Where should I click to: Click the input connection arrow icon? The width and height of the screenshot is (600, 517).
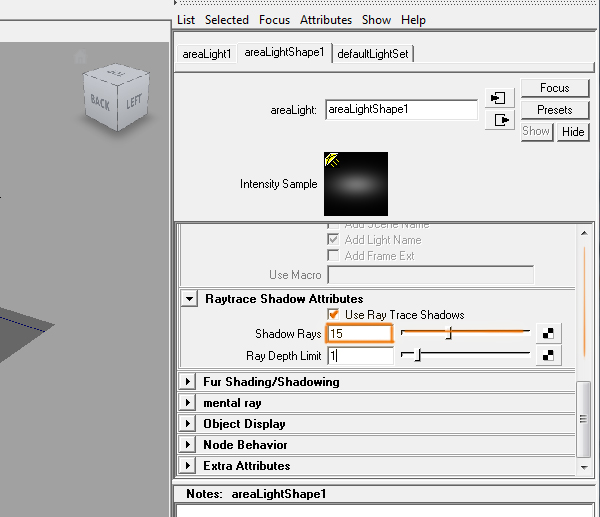point(499,98)
